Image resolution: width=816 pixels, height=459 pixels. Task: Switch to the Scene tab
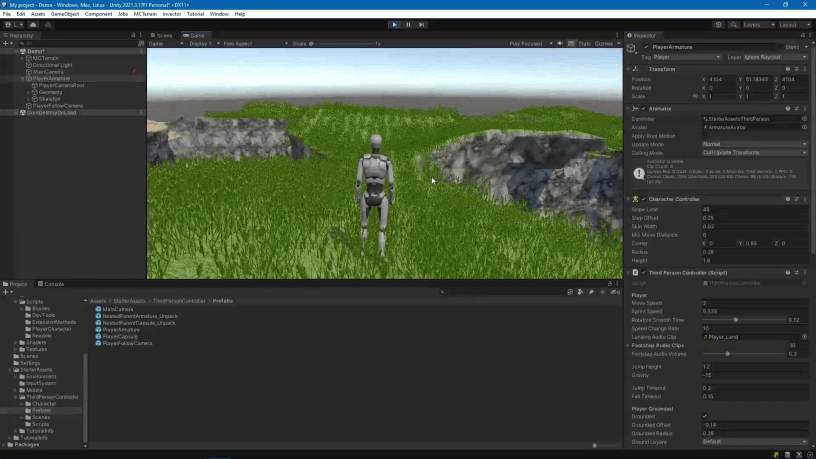pos(162,35)
